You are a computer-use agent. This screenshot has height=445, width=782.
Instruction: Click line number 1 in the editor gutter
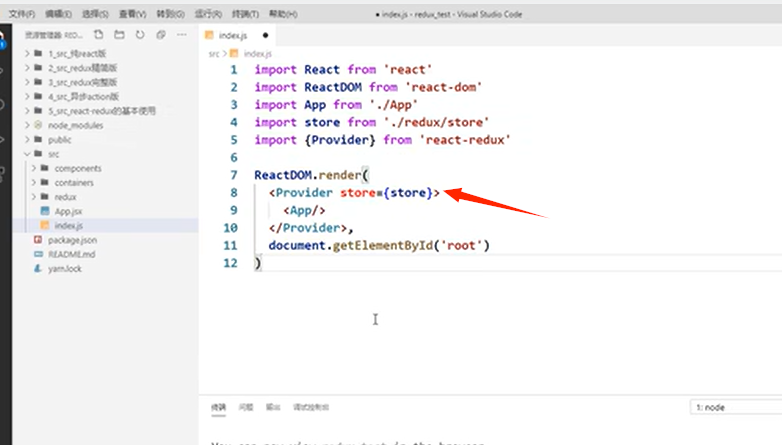click(x=233, y=69)
